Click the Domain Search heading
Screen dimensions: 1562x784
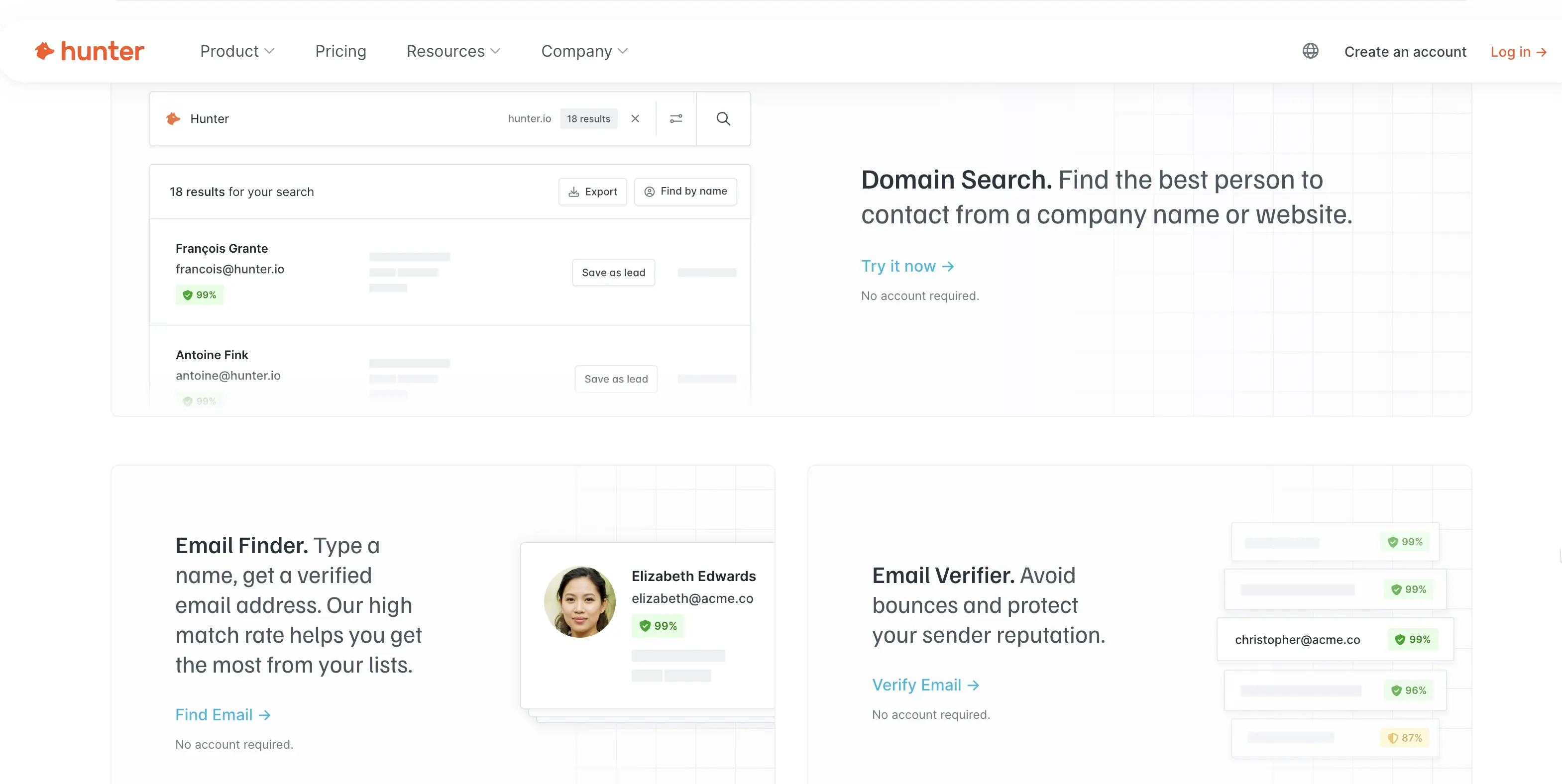[956, 180]
